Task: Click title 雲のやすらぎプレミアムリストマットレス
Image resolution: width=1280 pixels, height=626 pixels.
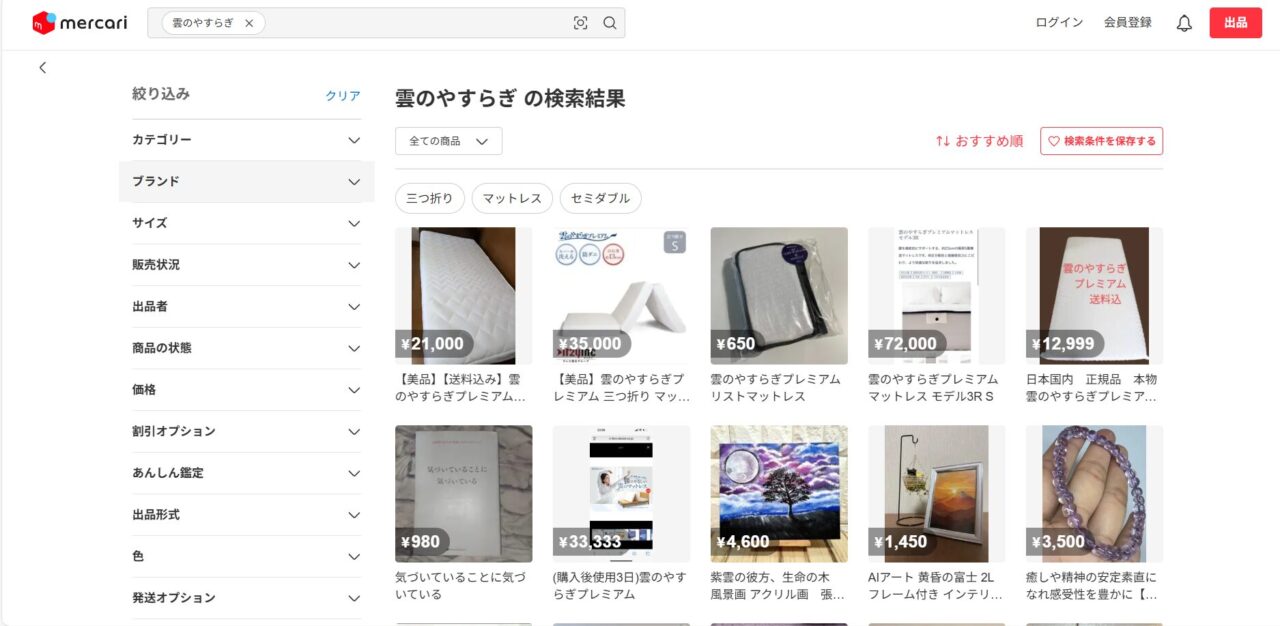Action: (776, 388)
